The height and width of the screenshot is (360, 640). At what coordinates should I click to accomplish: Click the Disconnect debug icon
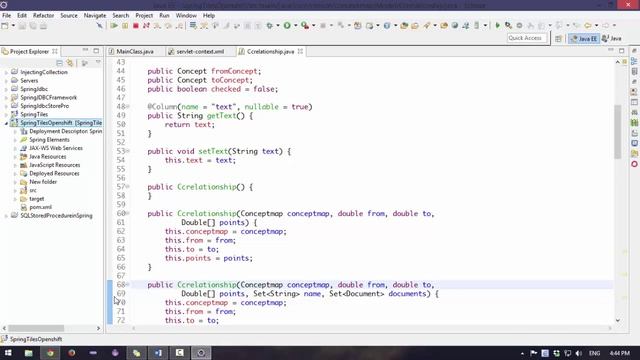click(146, 26)
